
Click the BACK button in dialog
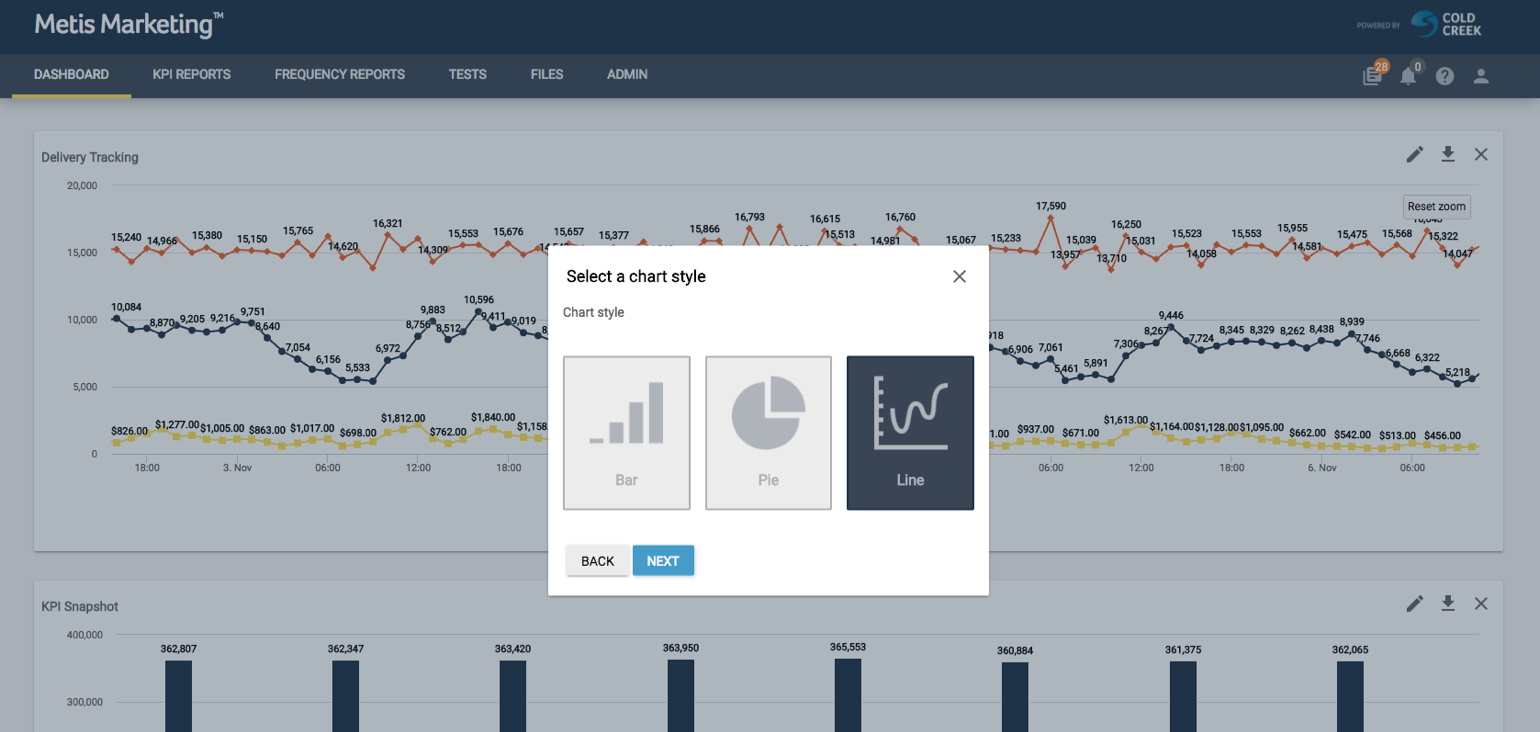point(598,561)
